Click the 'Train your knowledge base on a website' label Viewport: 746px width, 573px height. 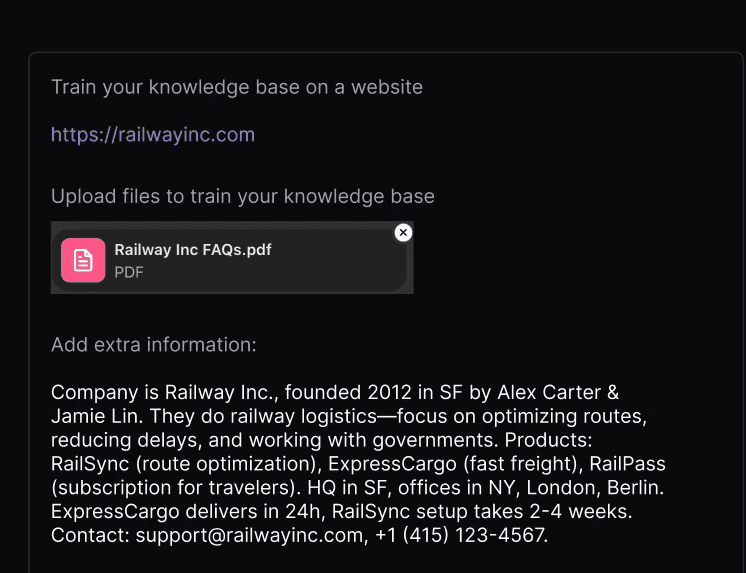[237, 87]
